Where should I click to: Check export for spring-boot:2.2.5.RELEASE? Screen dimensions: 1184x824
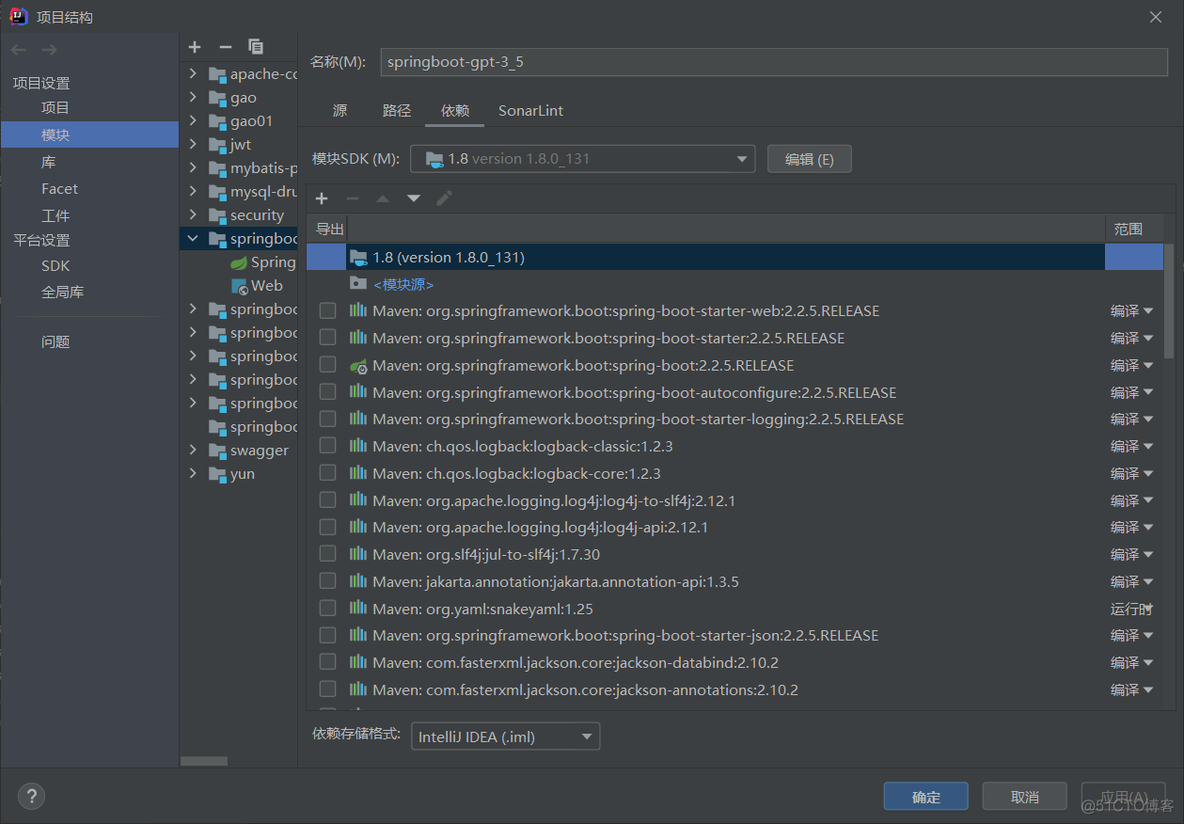click(x=328, y=365)
